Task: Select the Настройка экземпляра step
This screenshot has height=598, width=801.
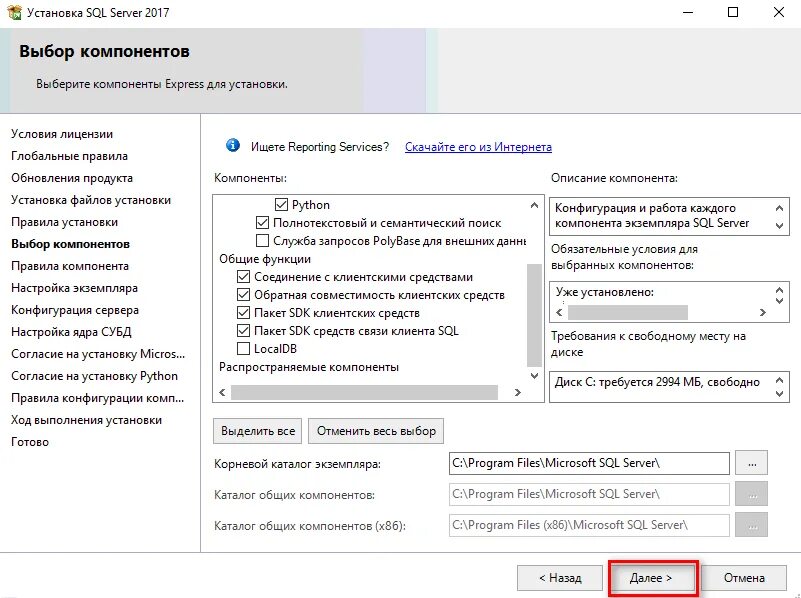Action: [x=75, y=288]
